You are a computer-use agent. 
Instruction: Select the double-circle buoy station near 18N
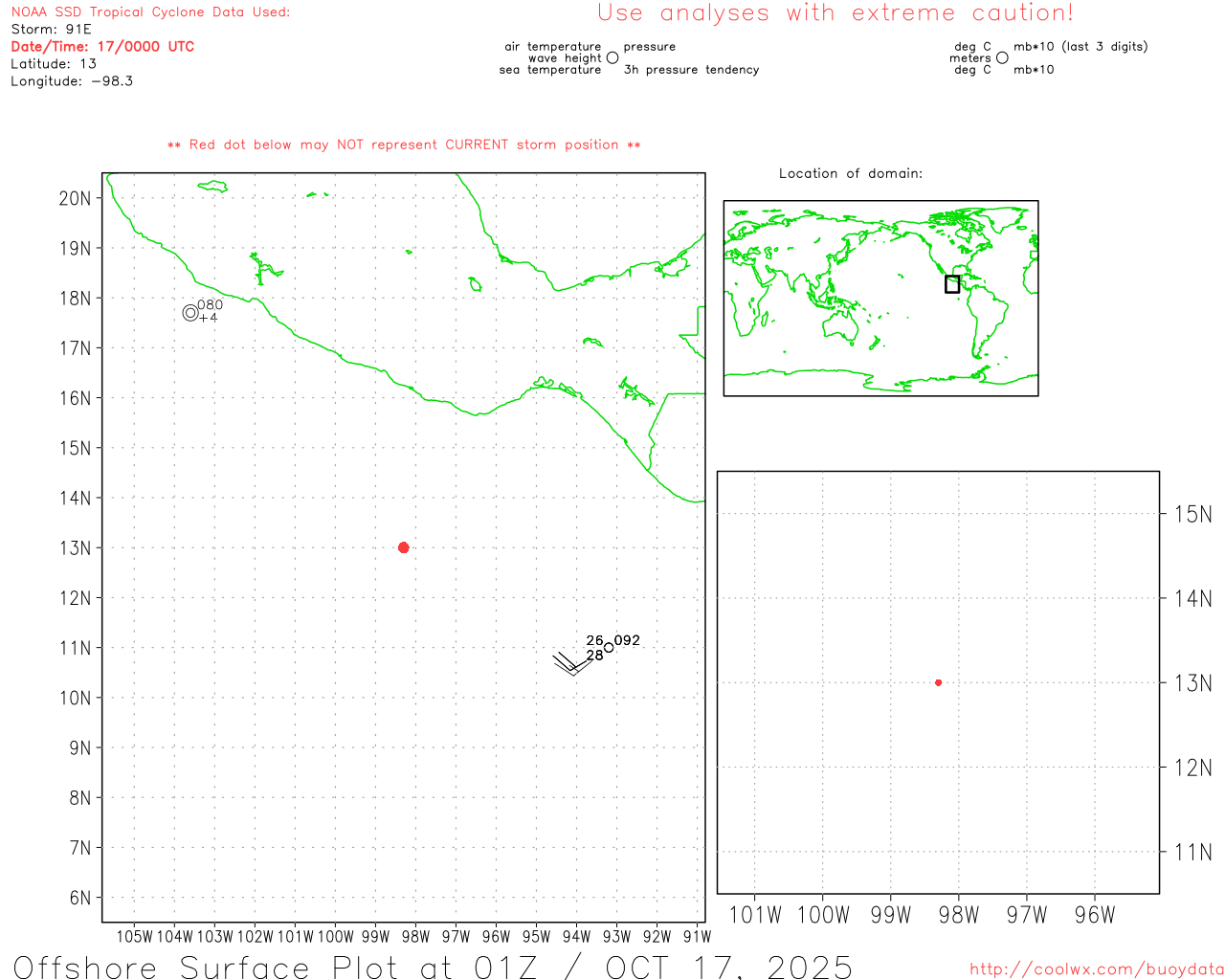190,313
